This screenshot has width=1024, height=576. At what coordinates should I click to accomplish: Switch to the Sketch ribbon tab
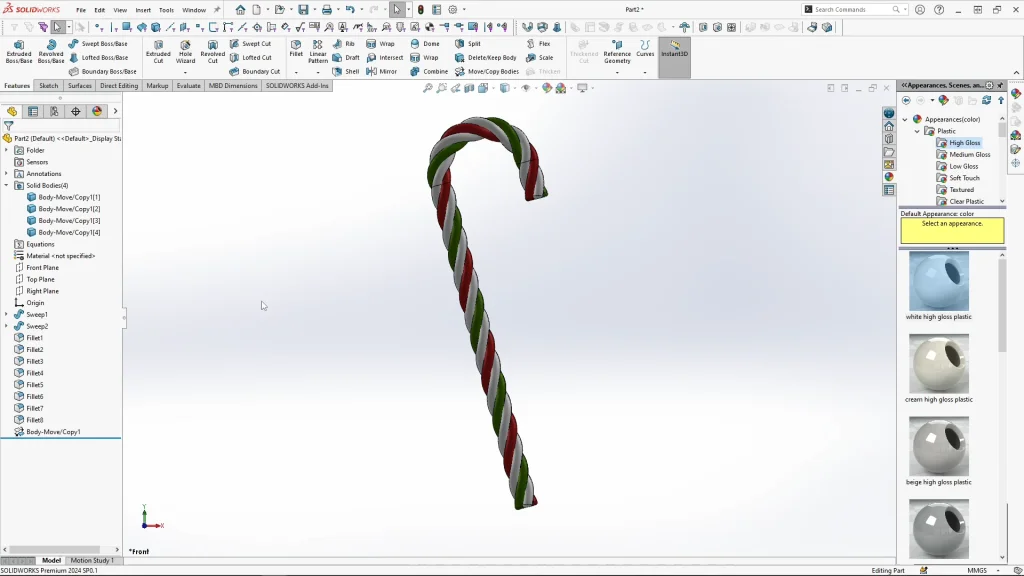[x=48, y=86]
